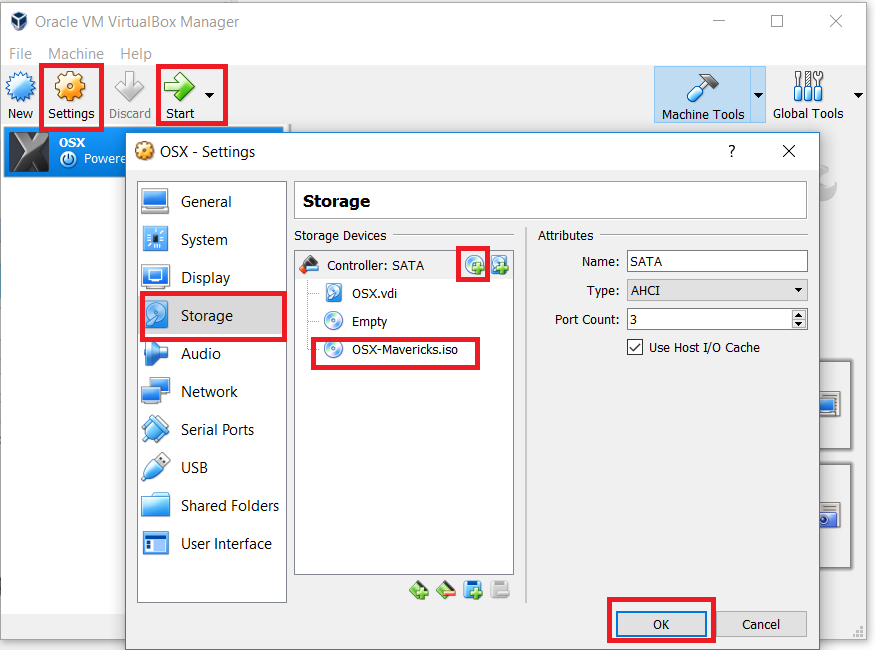Click the VirtualBox logo in title bar
Screen dimensions: 875x650
click(19, 21)
